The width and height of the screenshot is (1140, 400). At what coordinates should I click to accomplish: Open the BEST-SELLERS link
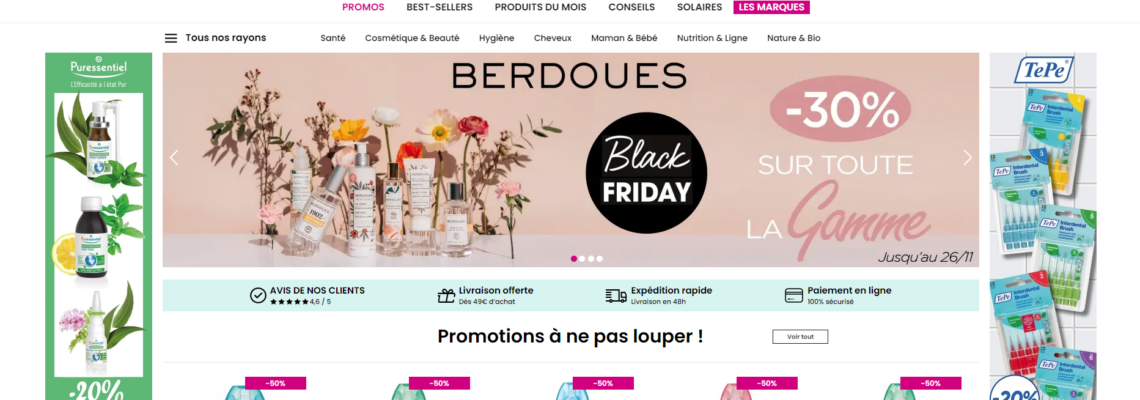(439, 7)
